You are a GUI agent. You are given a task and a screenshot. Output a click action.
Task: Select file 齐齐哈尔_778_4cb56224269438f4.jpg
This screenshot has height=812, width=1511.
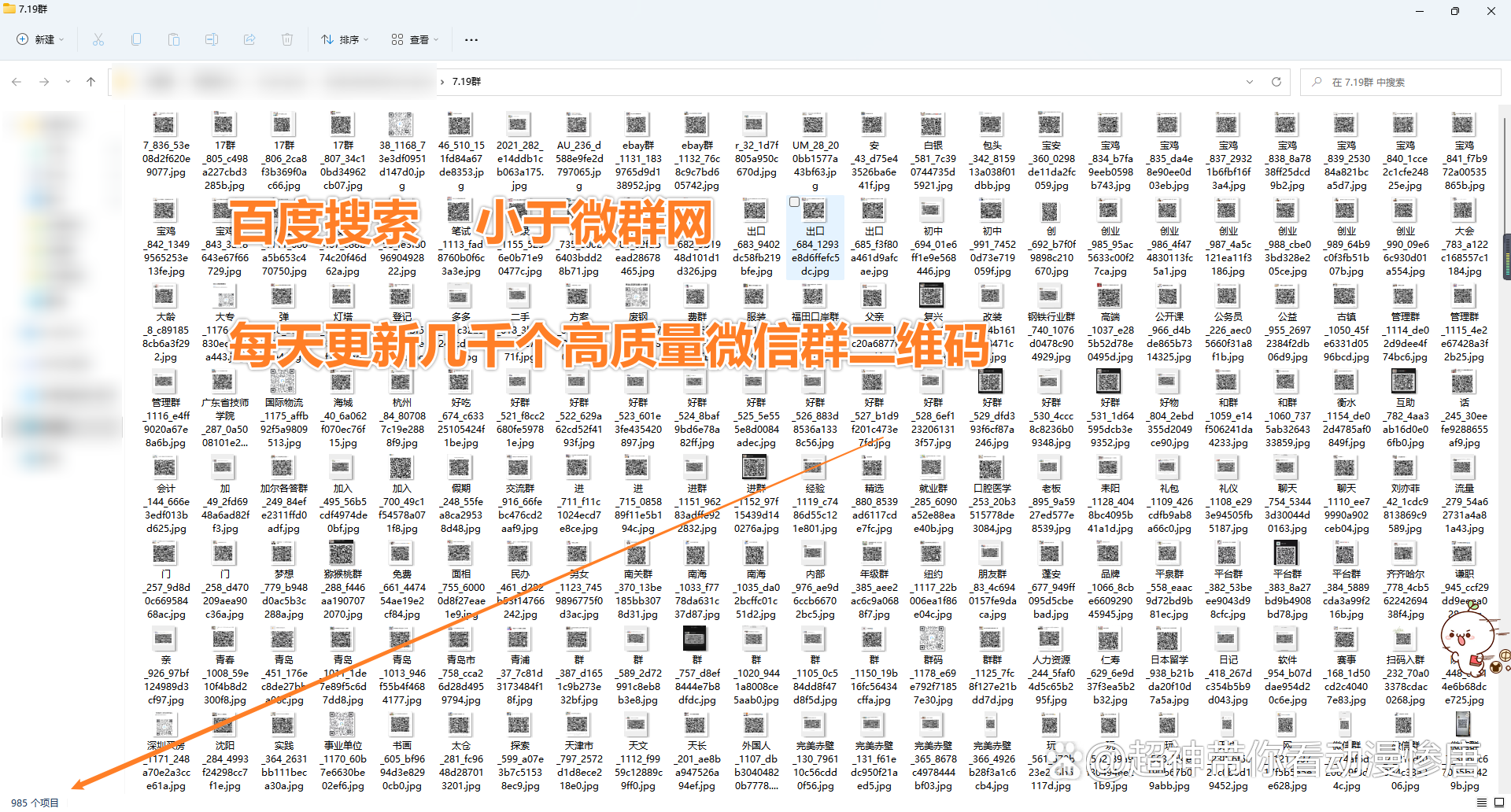[x=1406, y=581]
